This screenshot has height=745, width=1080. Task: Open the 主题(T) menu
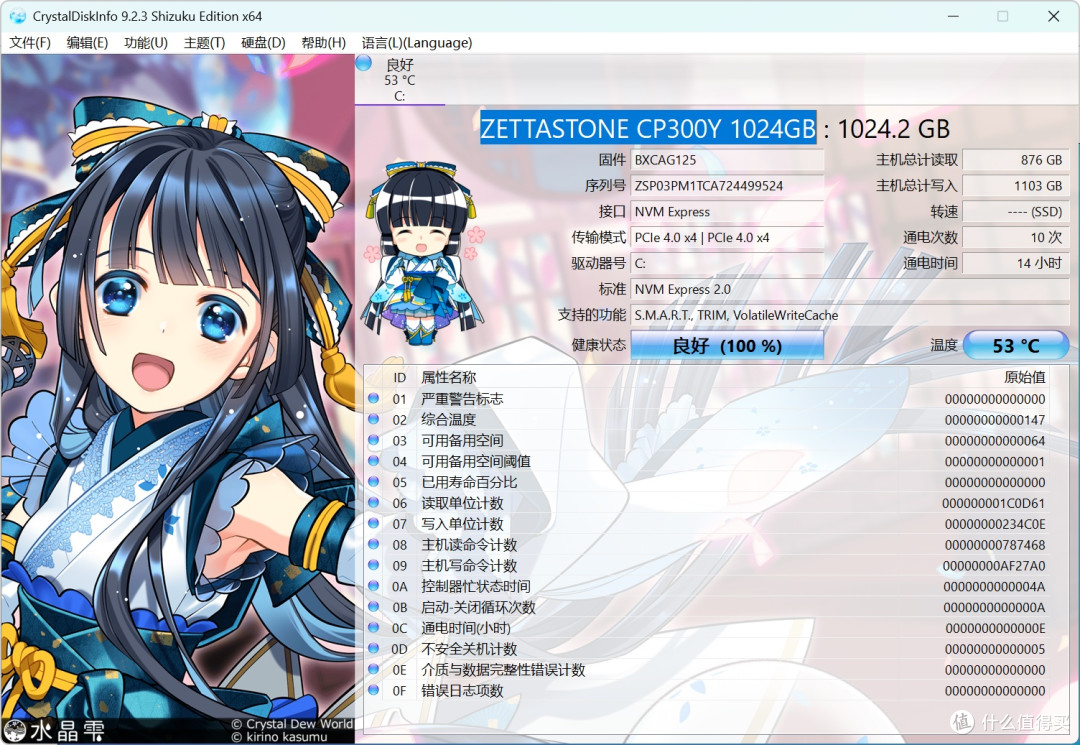pos(204,43)
